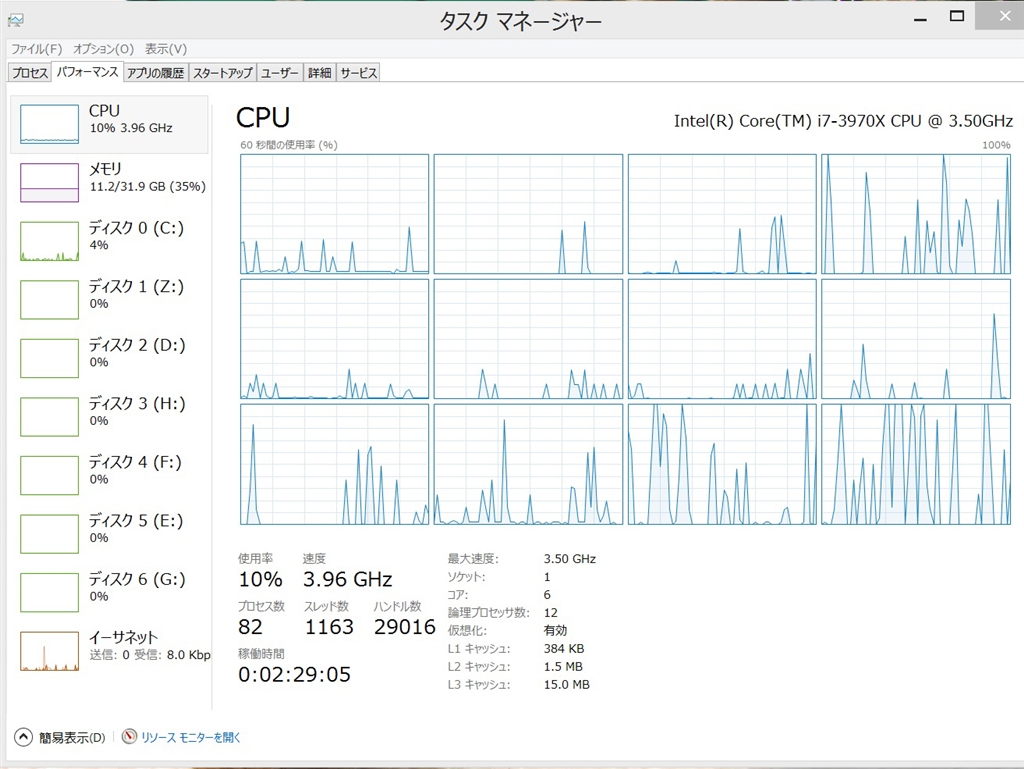Switch to the Startup (スタートアップ) tab
The height and width of the screenshot is (769, 1024).
223,73
